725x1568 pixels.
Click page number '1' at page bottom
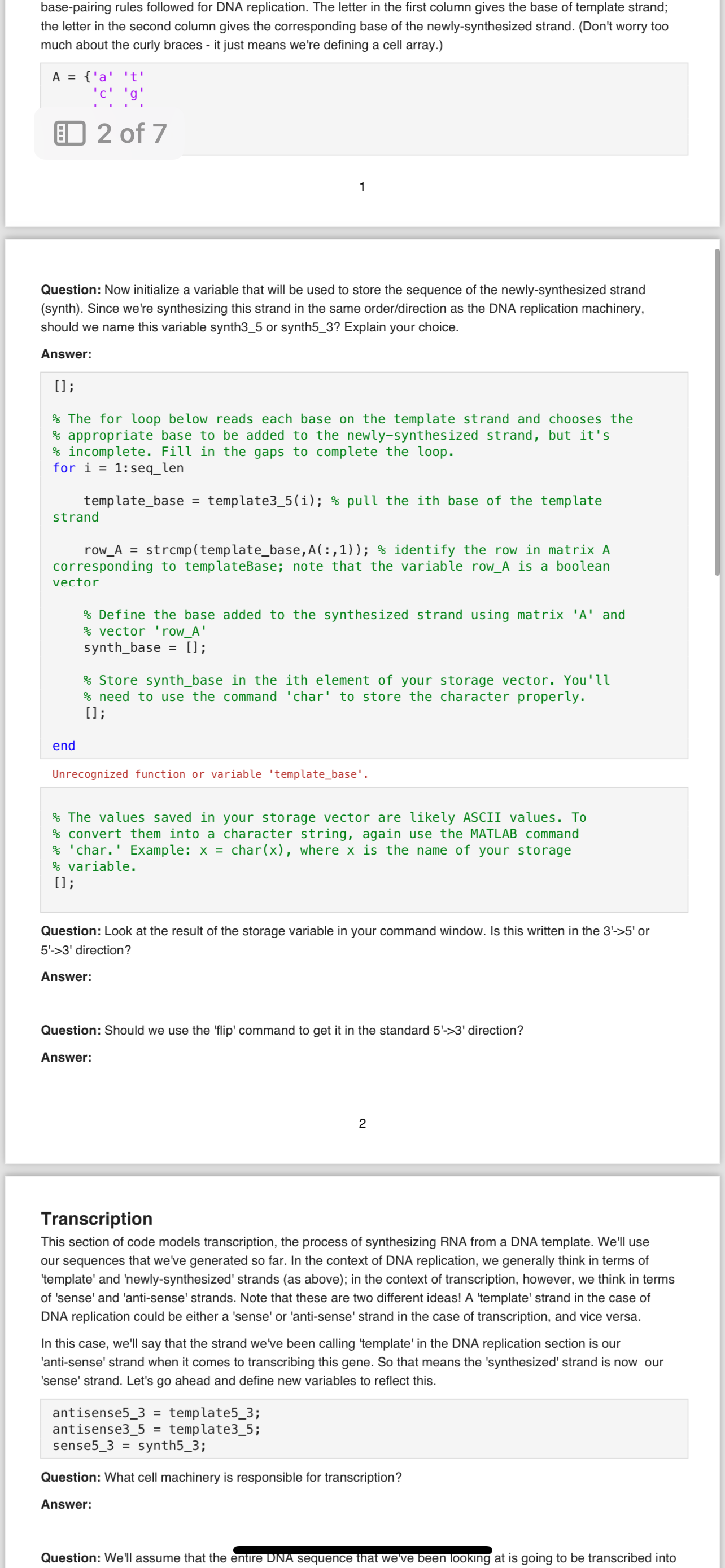coord(362,187)
